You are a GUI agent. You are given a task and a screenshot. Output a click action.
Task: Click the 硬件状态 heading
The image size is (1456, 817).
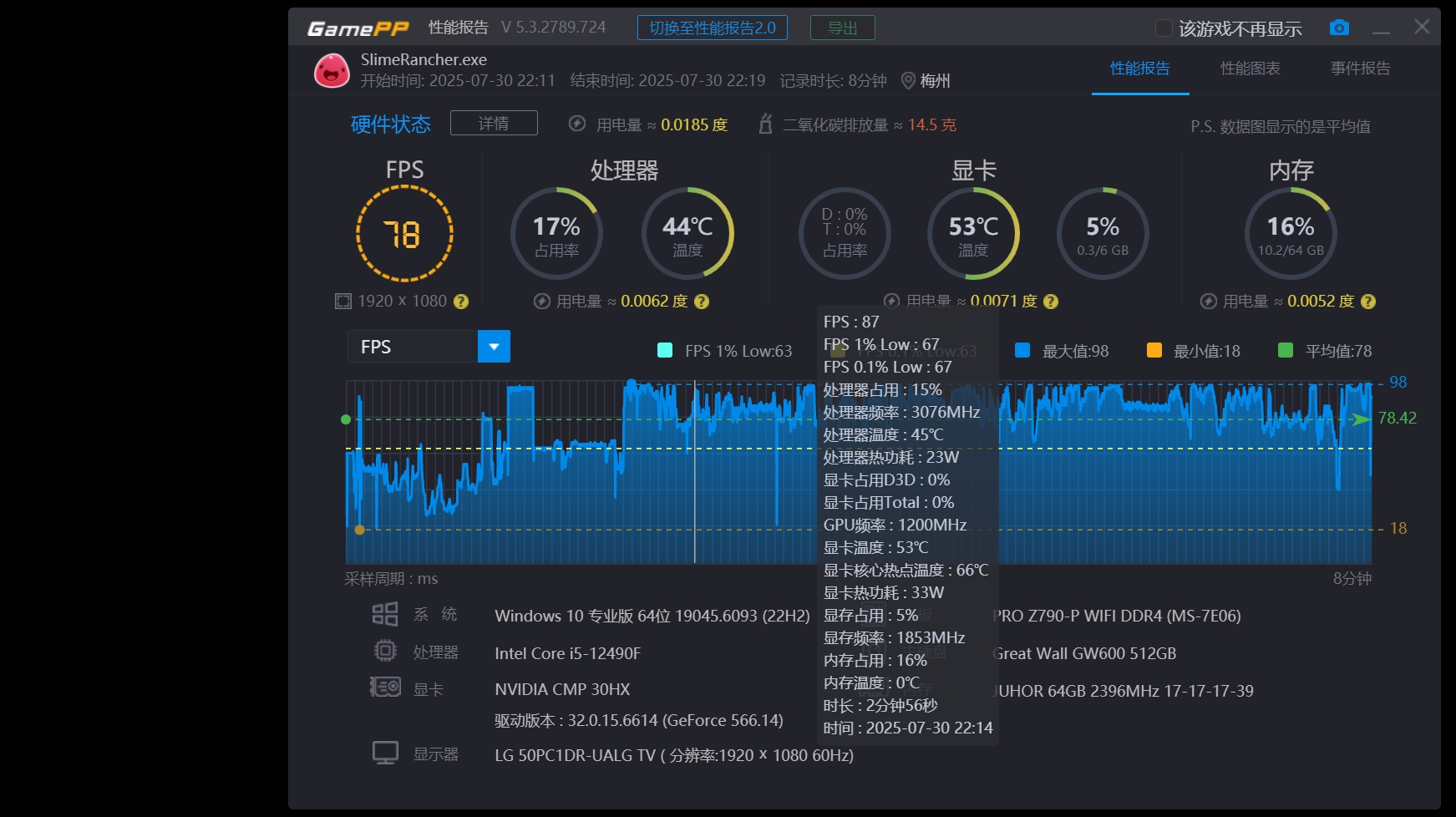coord(390,124)
